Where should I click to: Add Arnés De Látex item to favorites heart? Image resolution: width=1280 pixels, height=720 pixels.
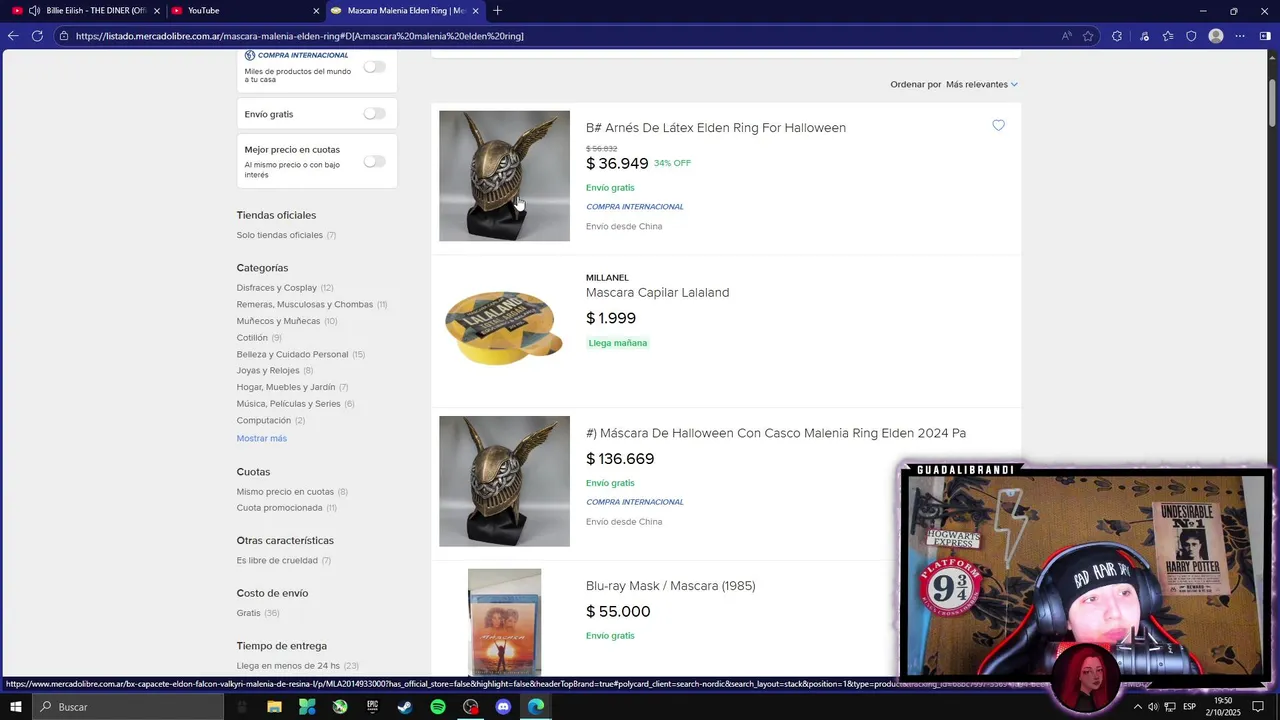(x=998, y=125)
